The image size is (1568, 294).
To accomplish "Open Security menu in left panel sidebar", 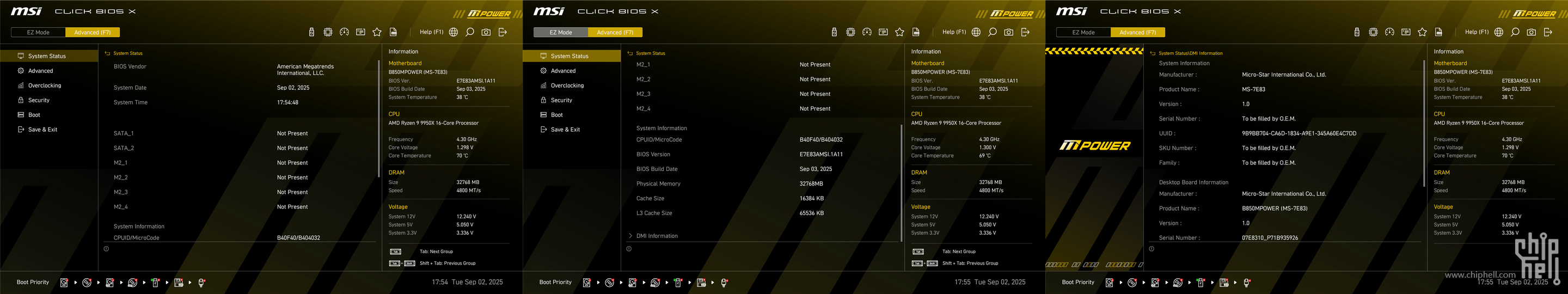I will tap(48, 100).
